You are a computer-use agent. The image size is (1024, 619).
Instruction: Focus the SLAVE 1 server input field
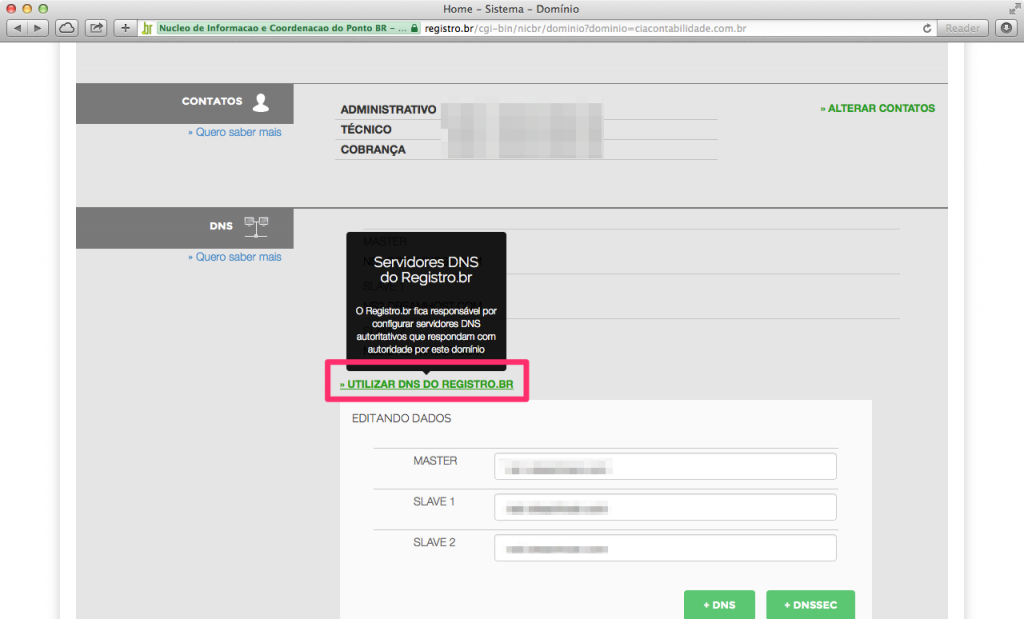(x=665, y=507)
